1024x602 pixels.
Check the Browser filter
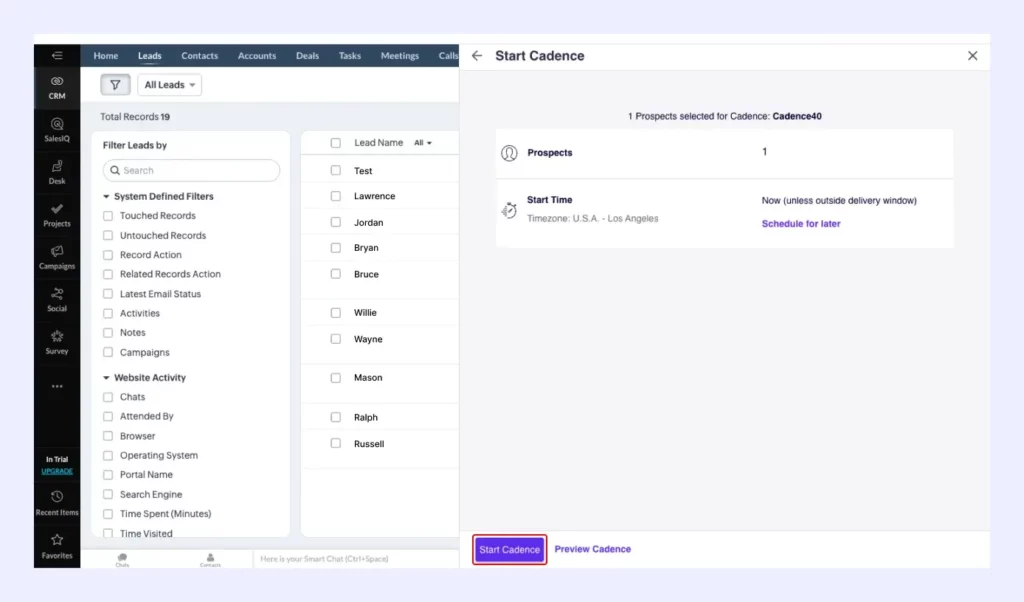[108, 436]
